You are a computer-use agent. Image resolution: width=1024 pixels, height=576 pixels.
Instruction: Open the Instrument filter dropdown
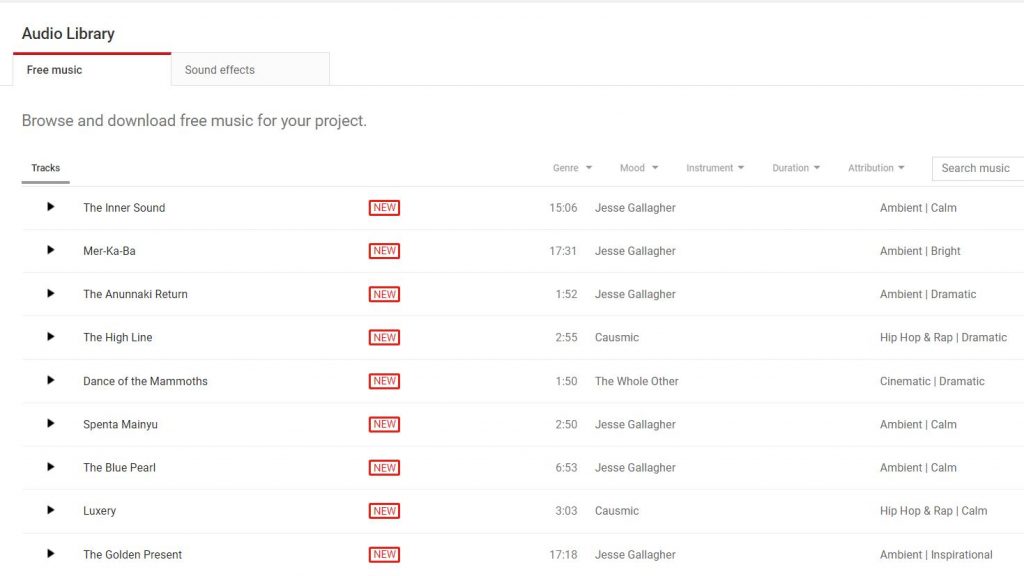pos(715,168)
